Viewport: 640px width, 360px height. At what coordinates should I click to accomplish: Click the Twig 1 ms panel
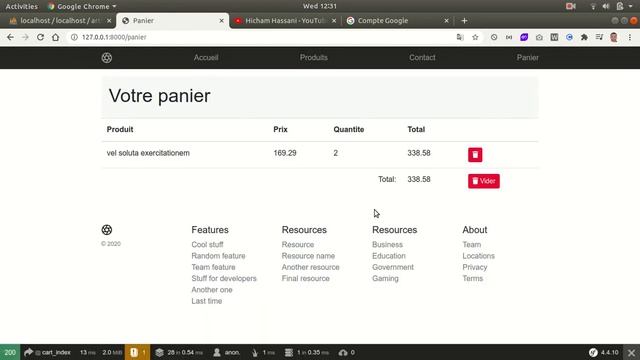point(263,352)
